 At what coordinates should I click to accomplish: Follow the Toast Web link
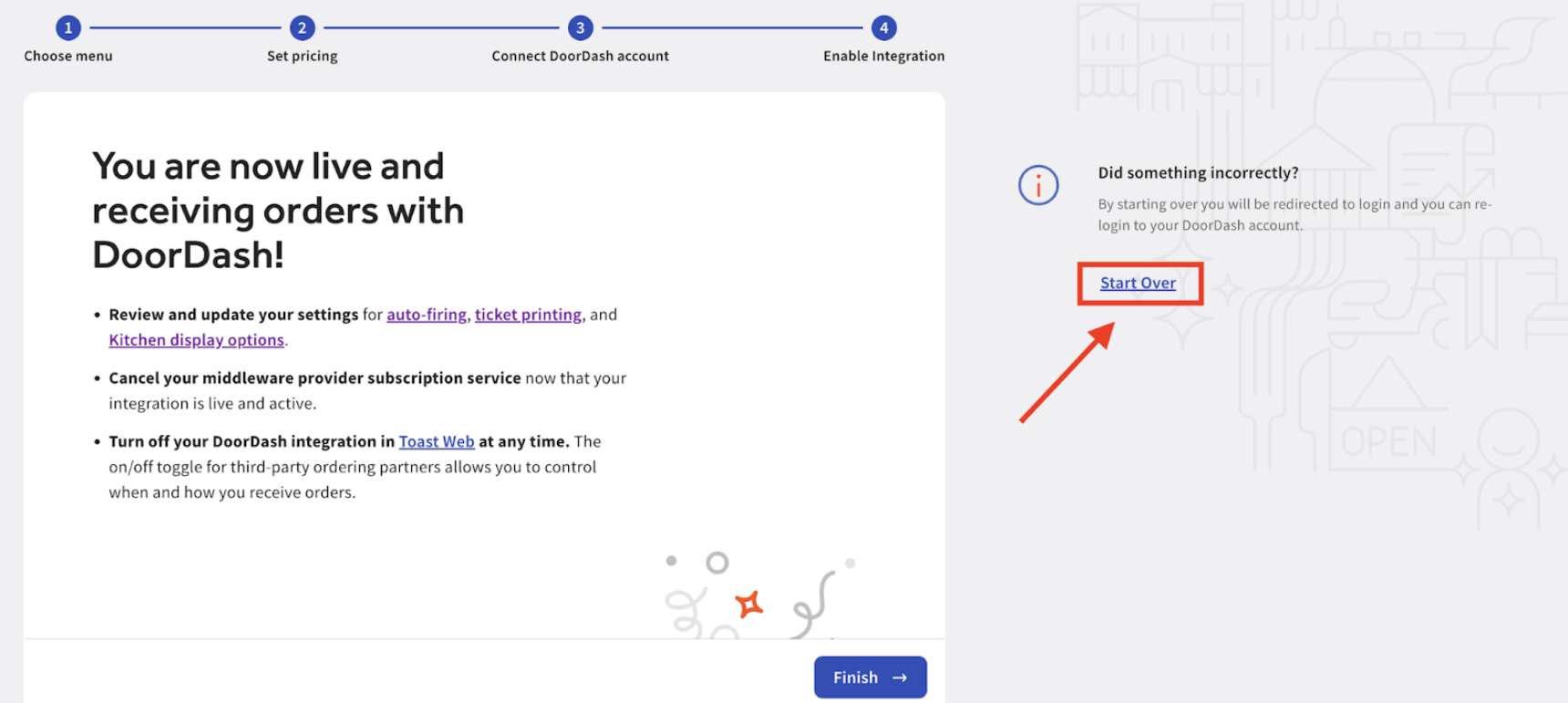[x=437, y=441]
